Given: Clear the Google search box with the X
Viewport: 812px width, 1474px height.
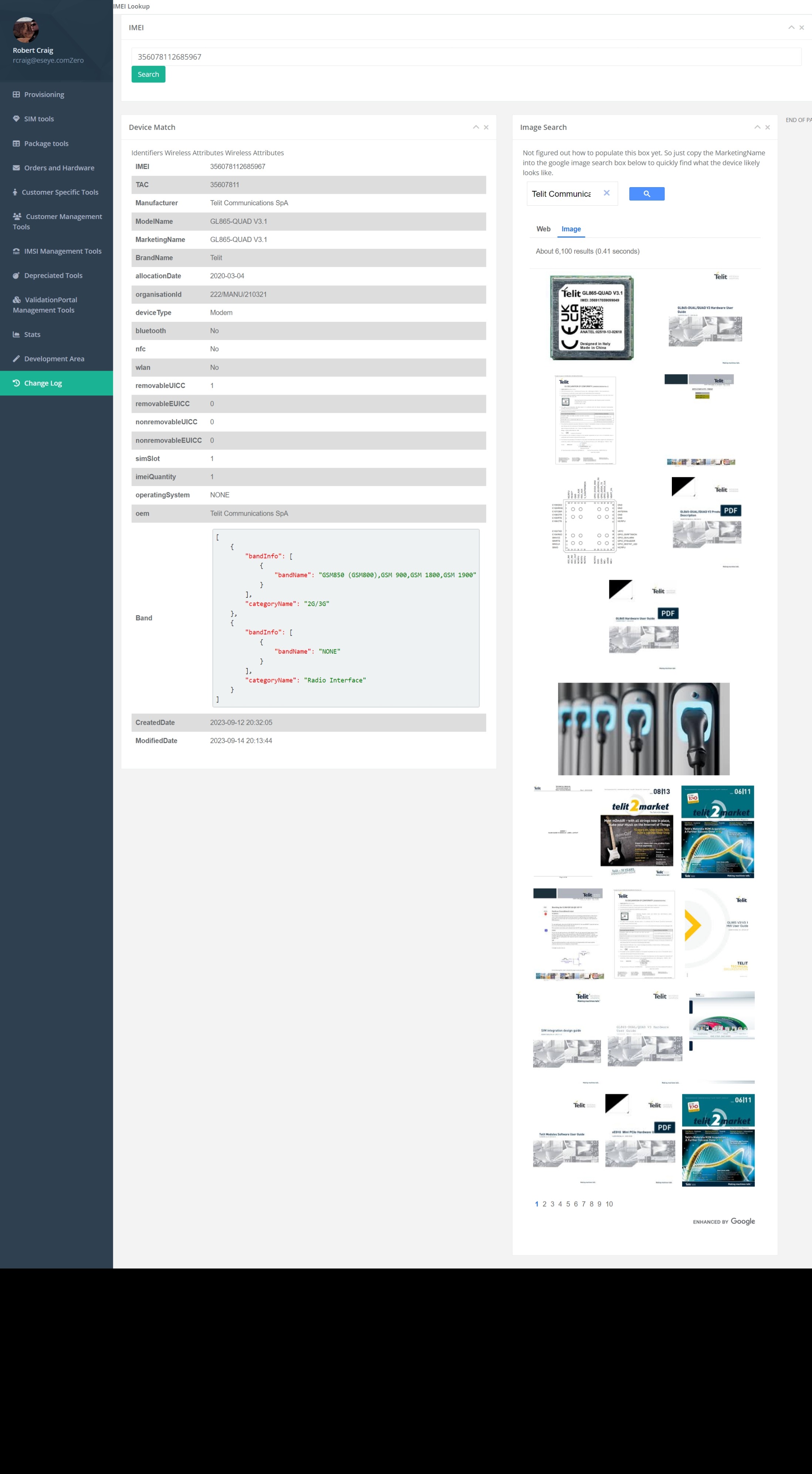Looking at the screenshot, I should (606, 193).
